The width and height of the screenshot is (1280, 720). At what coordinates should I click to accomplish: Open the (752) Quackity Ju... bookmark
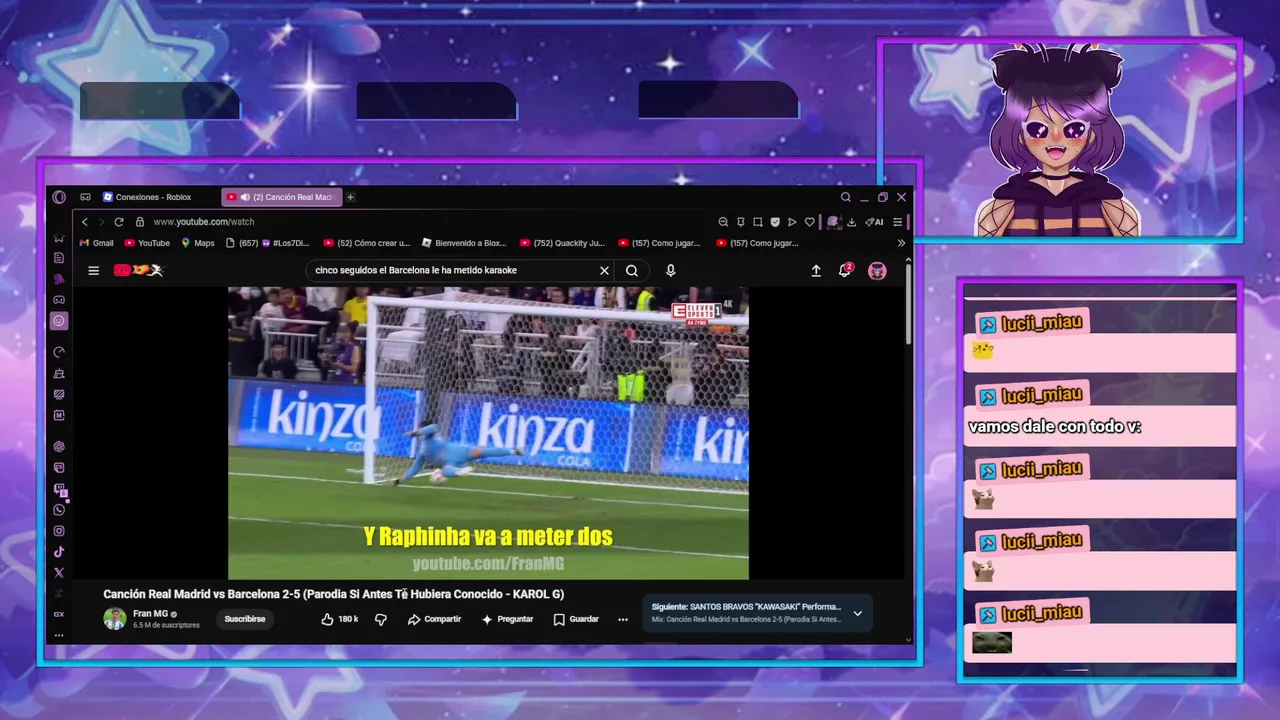coord(562,243)
